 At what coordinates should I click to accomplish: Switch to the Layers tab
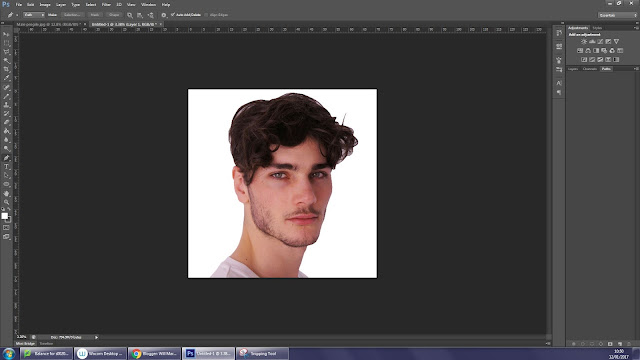[x=573, y=69]
